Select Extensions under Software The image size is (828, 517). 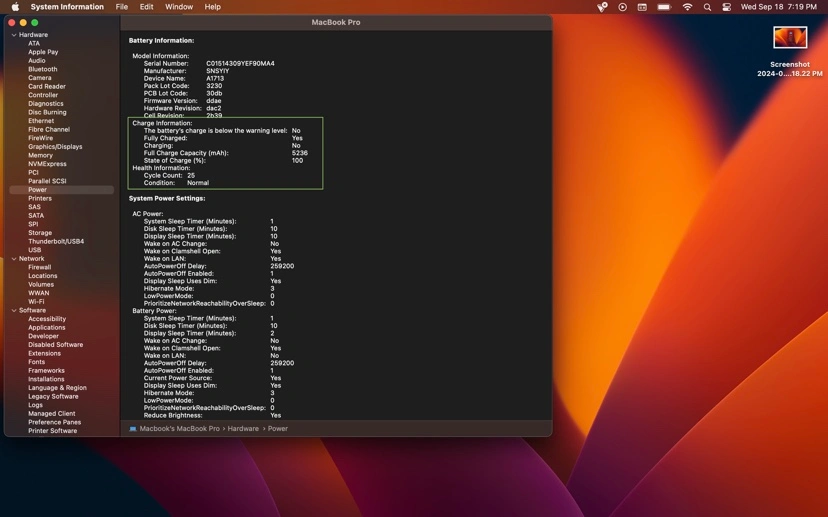coord(44,353)
